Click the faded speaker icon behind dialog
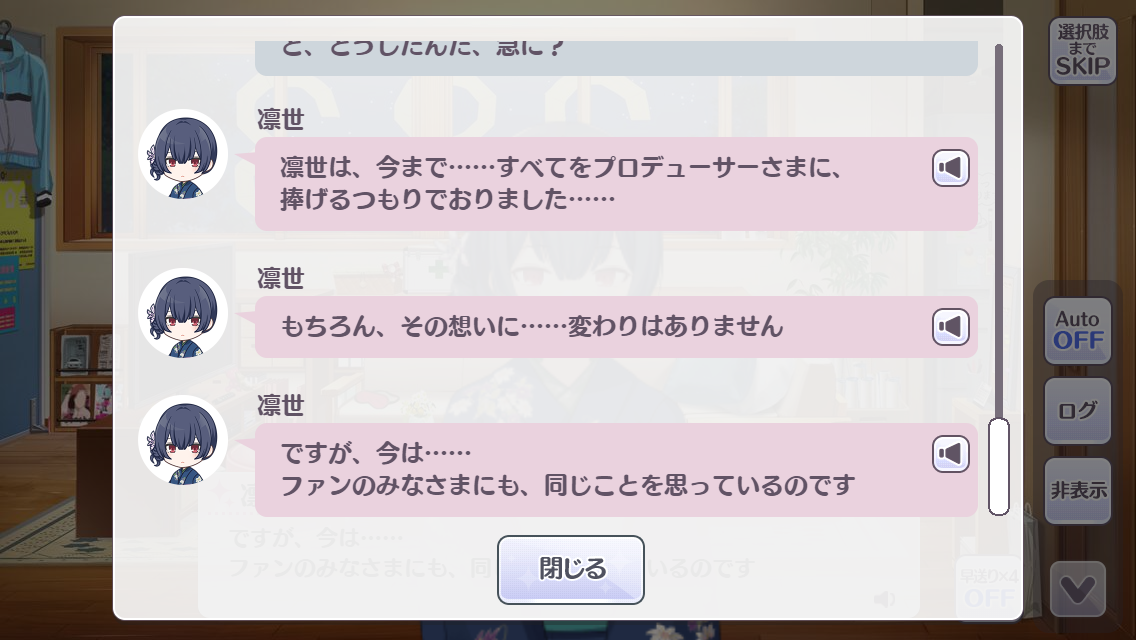 [884, 599]
